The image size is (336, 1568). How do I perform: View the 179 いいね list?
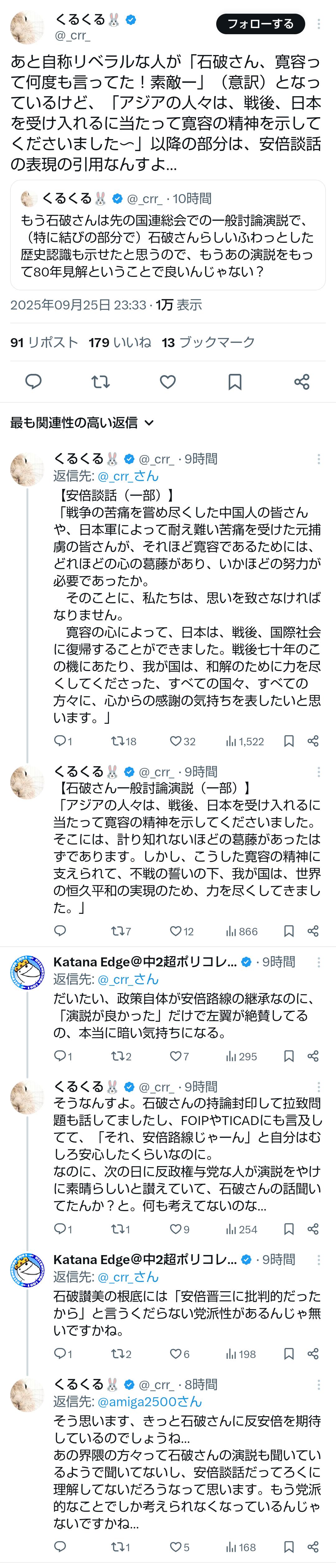pos(120,342)
